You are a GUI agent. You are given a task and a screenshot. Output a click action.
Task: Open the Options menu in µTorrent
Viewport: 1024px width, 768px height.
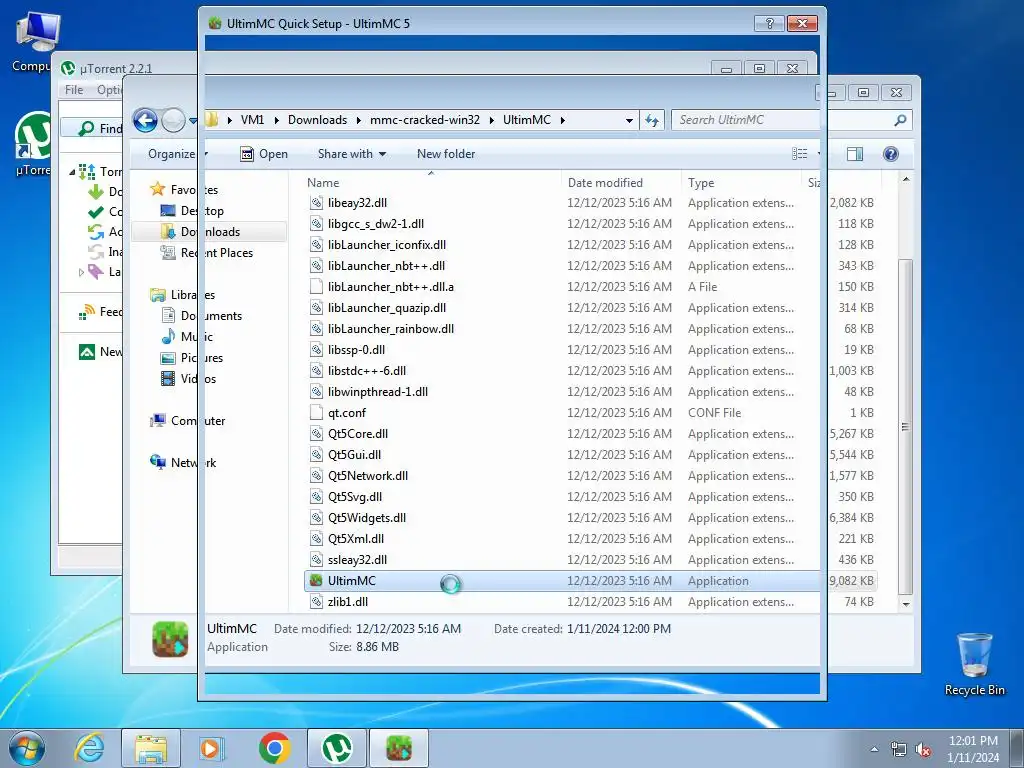tap(108, 90)
